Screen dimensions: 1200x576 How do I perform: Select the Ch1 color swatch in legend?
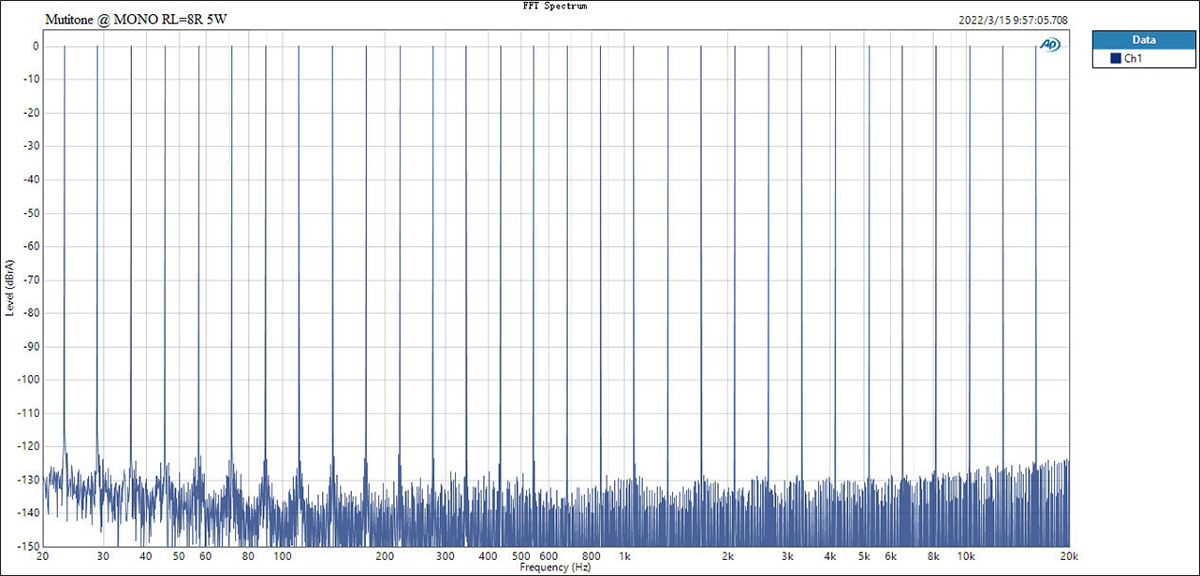tap(1116, 60)
